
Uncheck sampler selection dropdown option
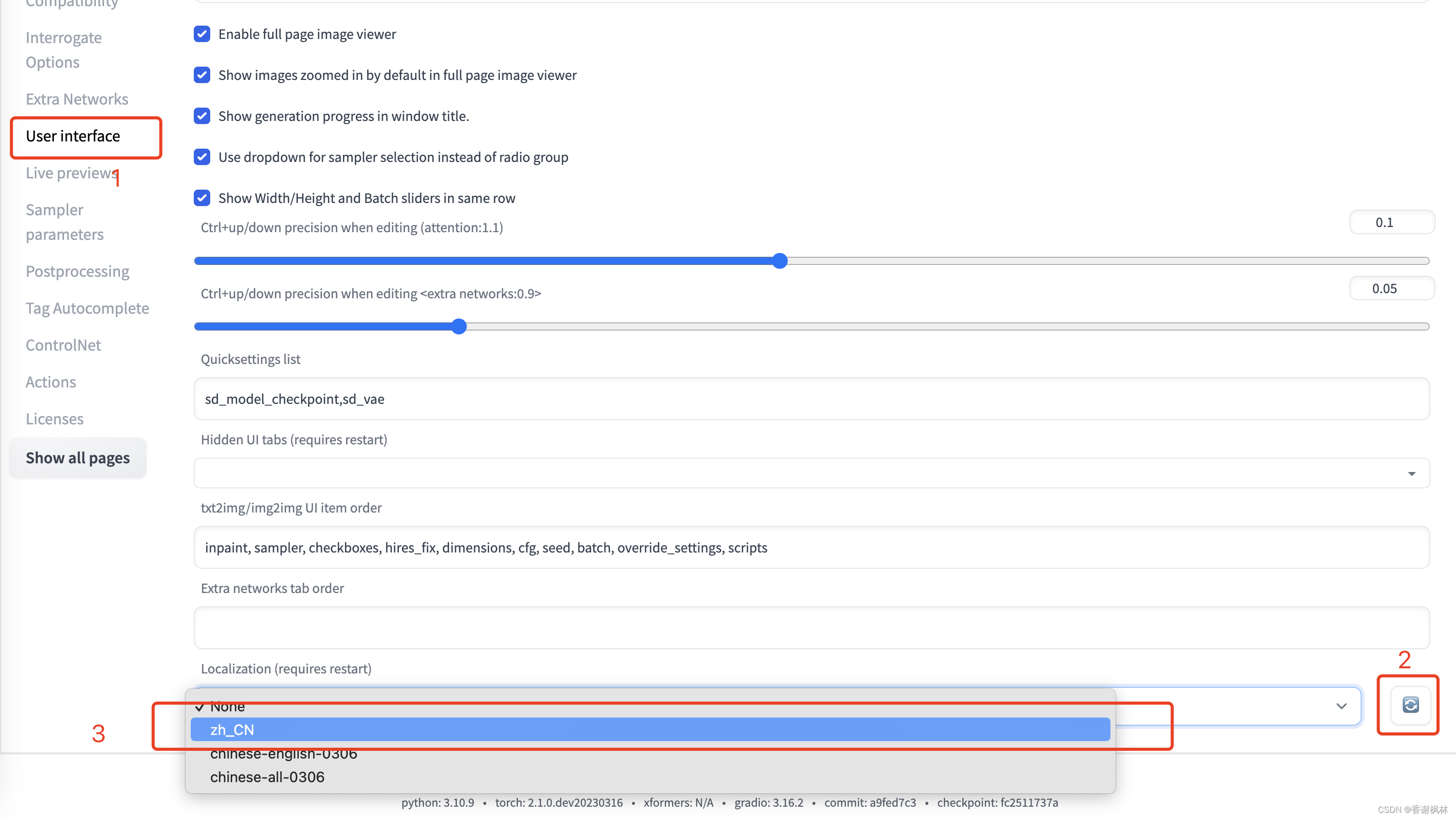coord(203,156)
